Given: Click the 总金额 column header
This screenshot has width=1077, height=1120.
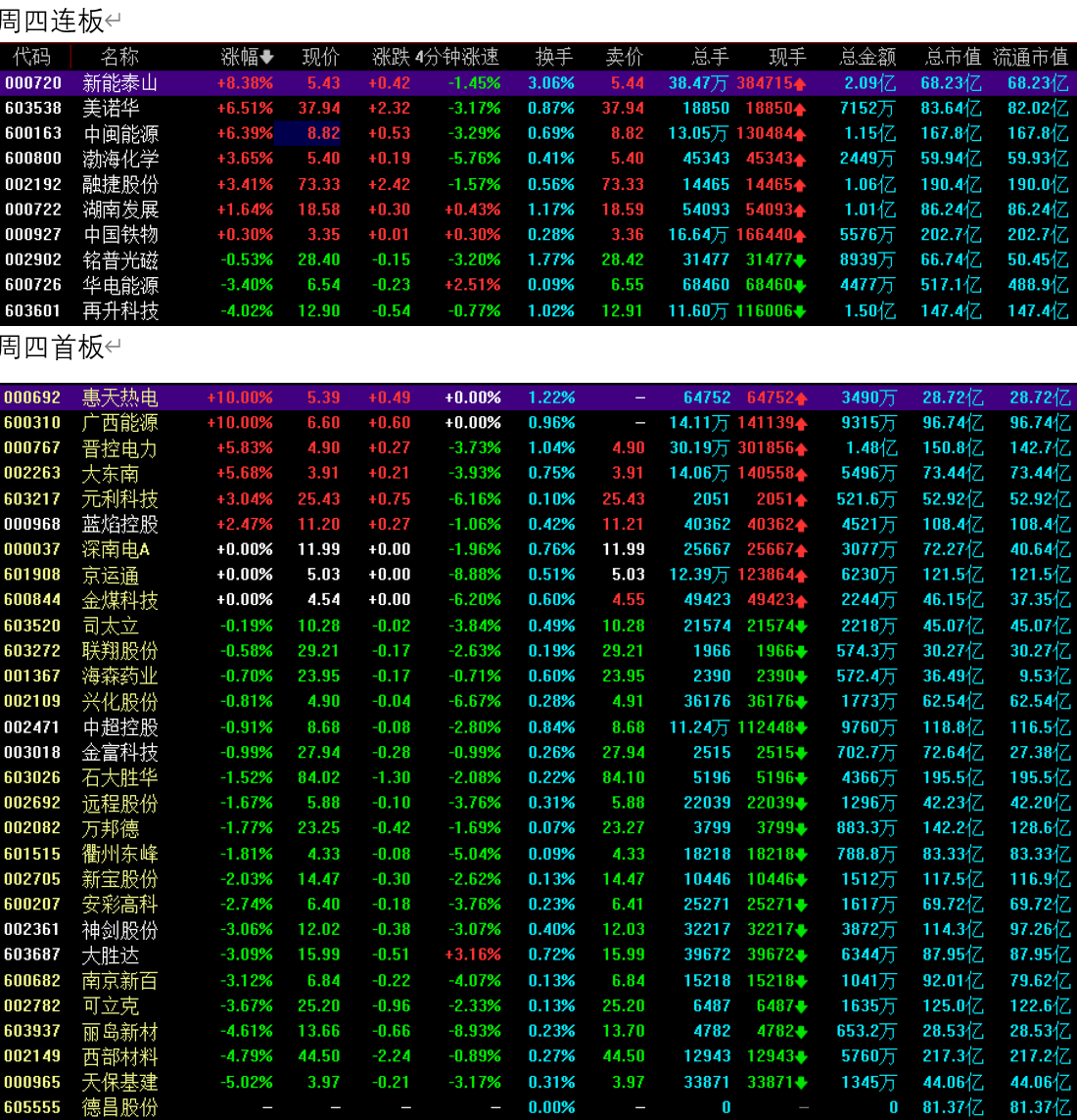Looking at the screenshot, I should click(x=867, y=57).
